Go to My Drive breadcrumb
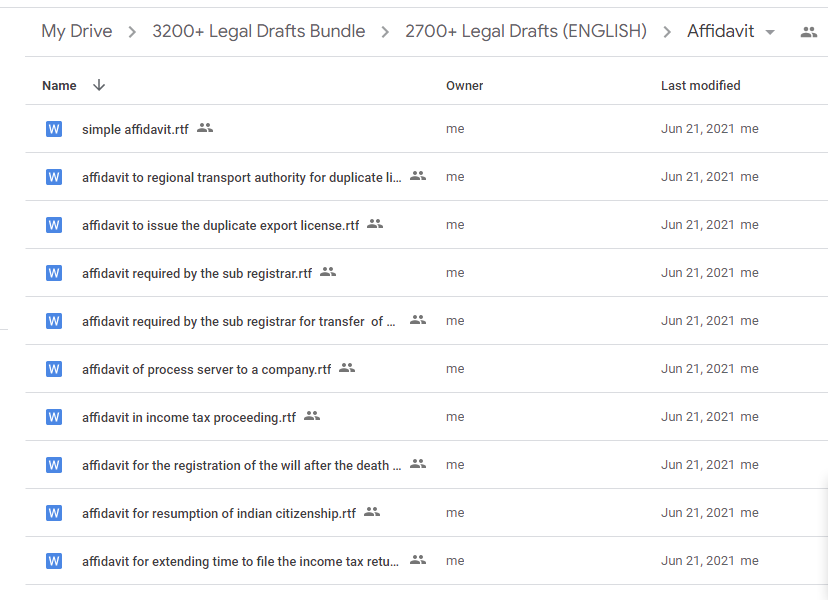Viewport: 828px width, 600px height. [76, 32]
